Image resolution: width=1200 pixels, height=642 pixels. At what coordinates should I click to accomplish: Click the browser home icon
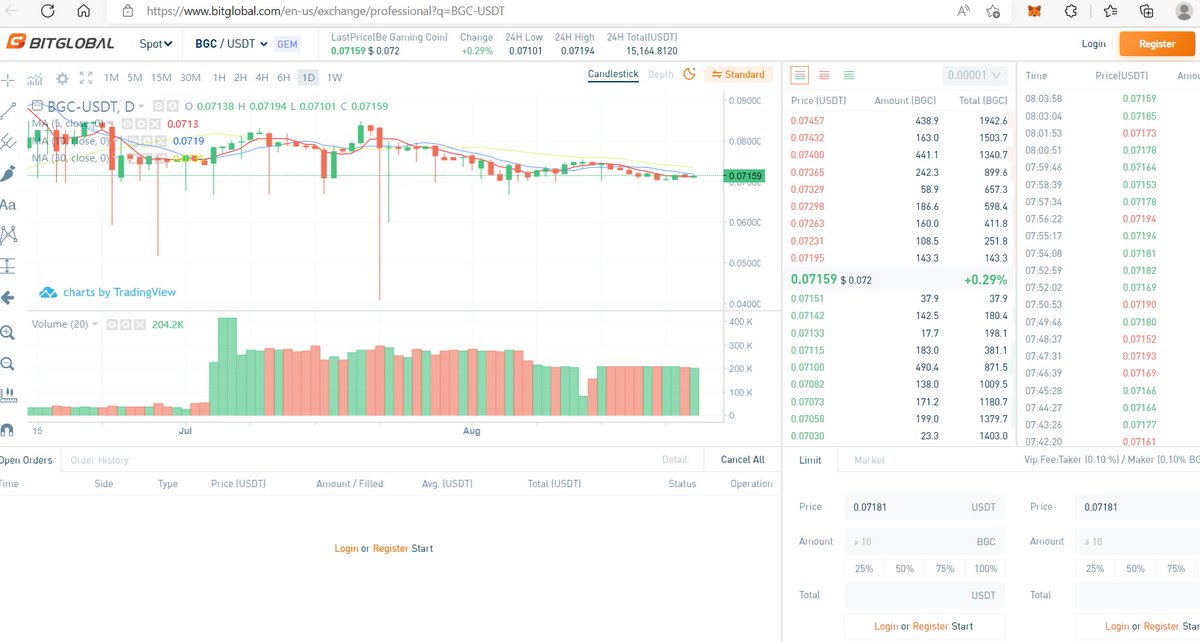(x=84, y=11)
